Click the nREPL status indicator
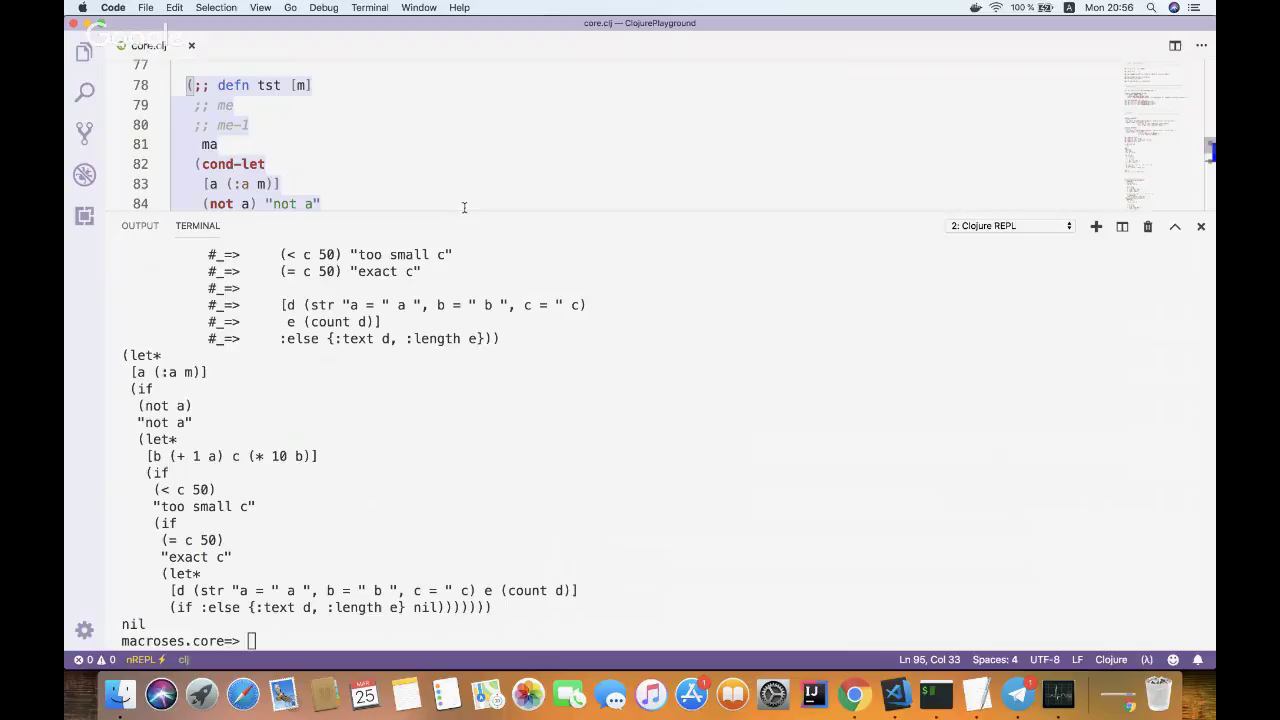Screen dimensions: 1280x720 145,660
